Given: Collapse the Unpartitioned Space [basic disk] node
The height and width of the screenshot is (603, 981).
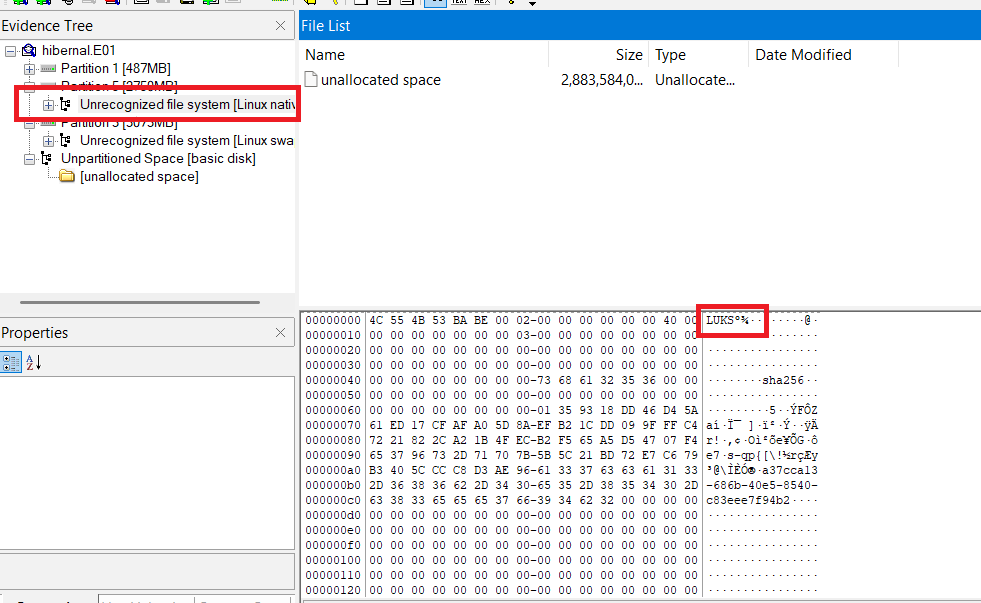Looking at the screenshot, I should tap(29, 160).
